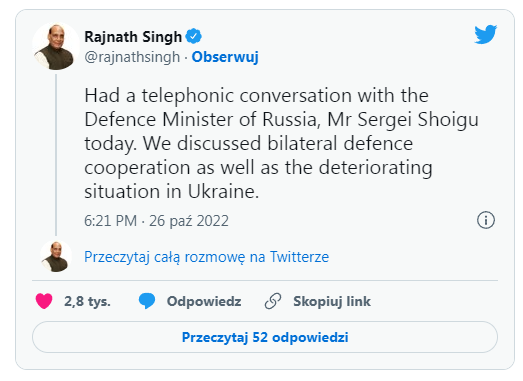523x381 pixels.
Task: Click the Twitter bird logo
Action: [x=486, y=34]
